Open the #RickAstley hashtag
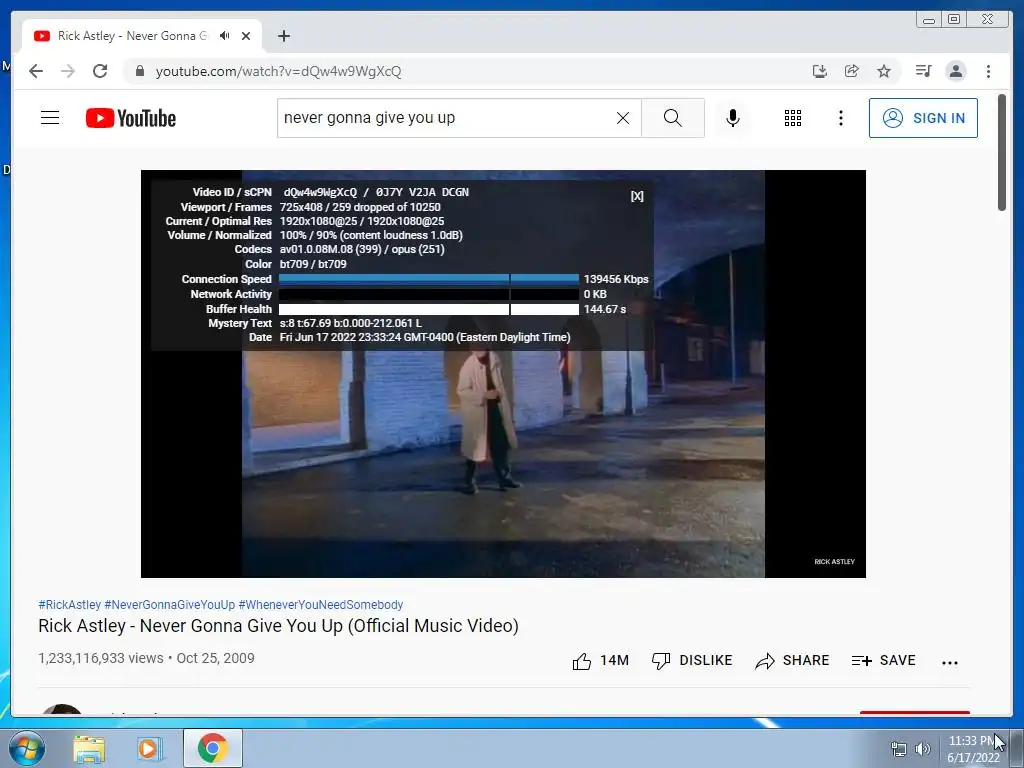The height and width of the screenshot is (768, 1024). pos(70,605)
